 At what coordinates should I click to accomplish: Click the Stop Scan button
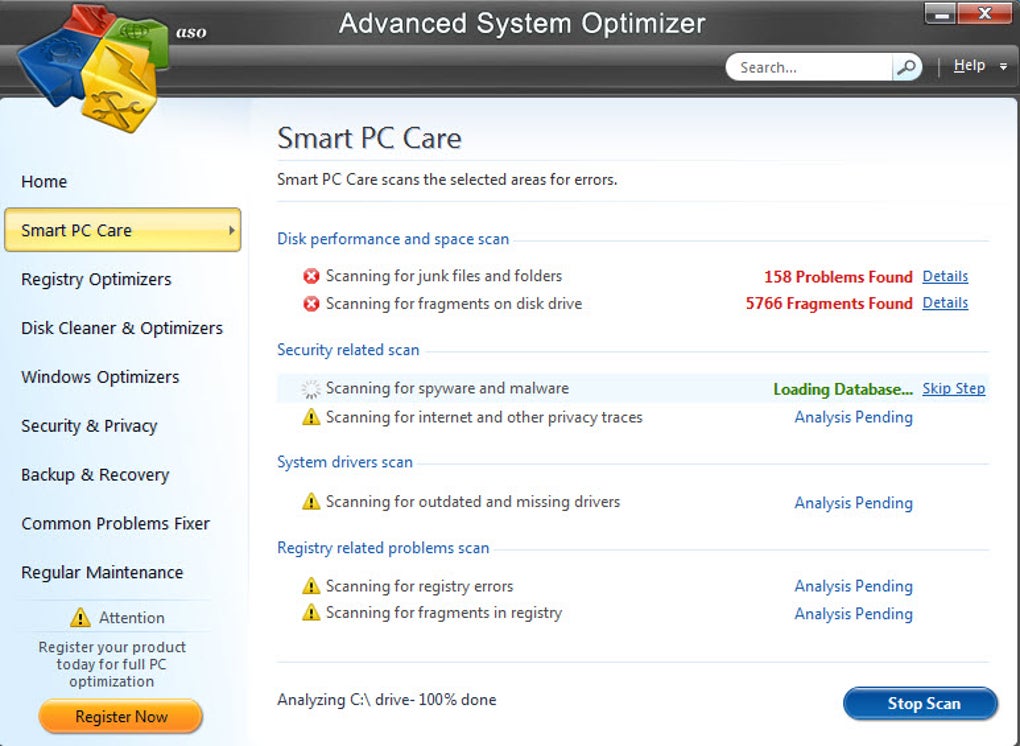coord(920,703)
